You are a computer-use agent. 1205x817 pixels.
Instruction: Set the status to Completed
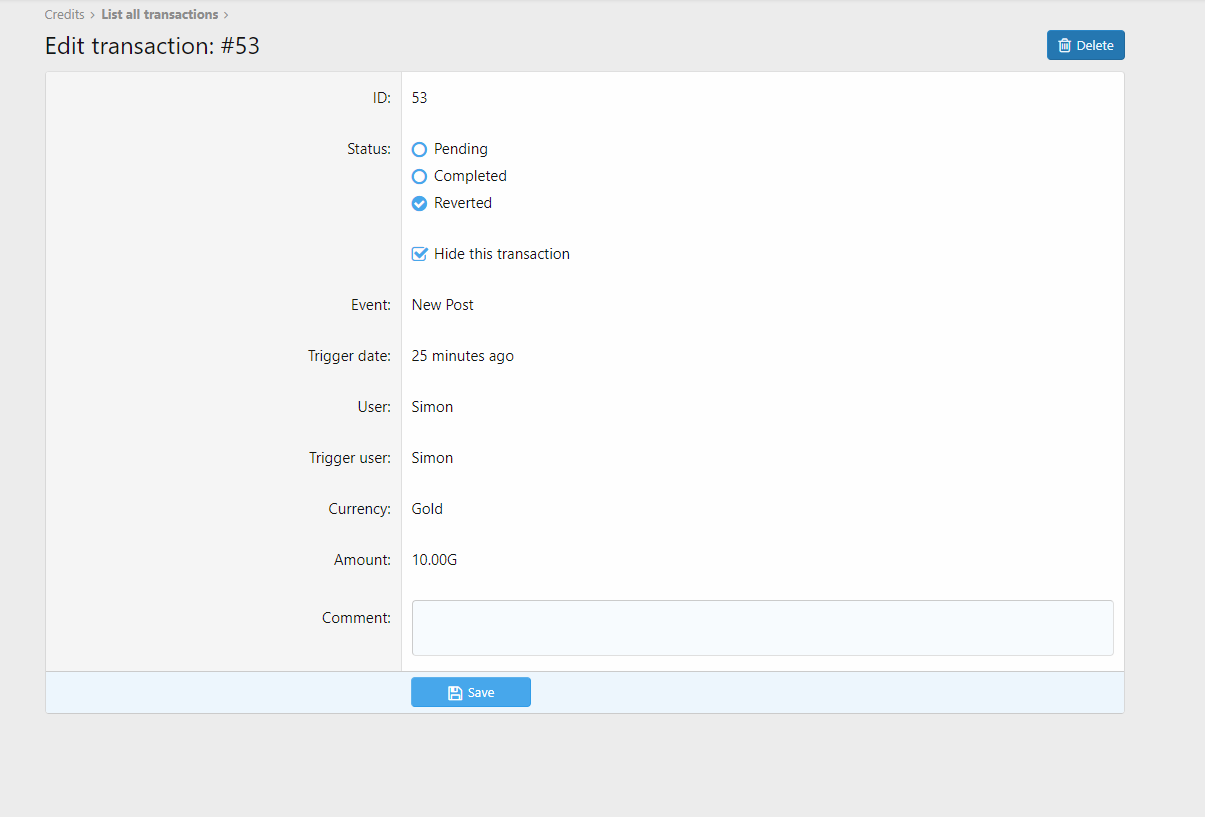coord(420,177)
